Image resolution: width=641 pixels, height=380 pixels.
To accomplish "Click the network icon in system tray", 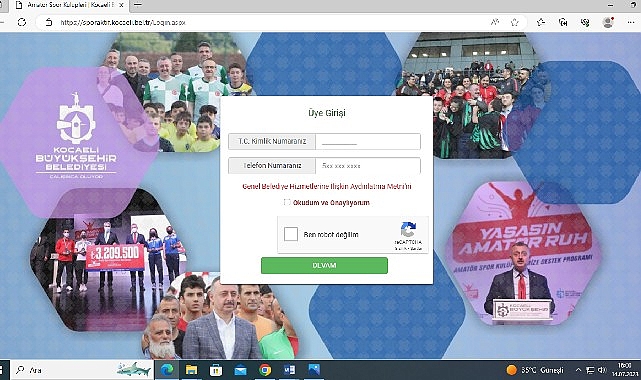I will click(590, 370).
